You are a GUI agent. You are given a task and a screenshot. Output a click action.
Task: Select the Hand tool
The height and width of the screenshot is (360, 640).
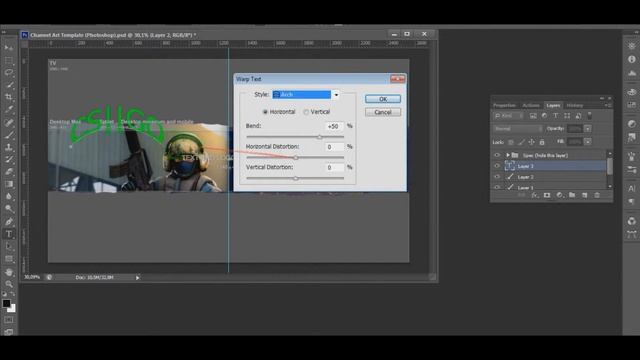pos(9,272)
